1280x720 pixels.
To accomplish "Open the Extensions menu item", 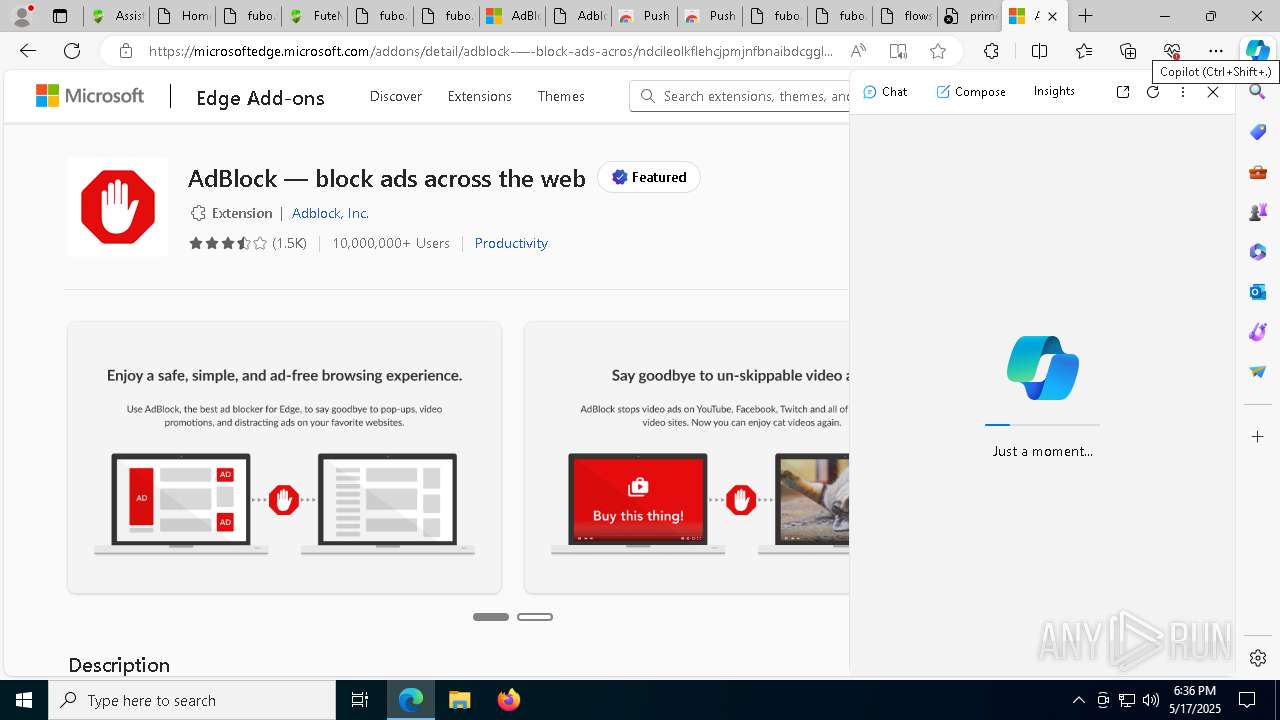I will coord(480,96).
